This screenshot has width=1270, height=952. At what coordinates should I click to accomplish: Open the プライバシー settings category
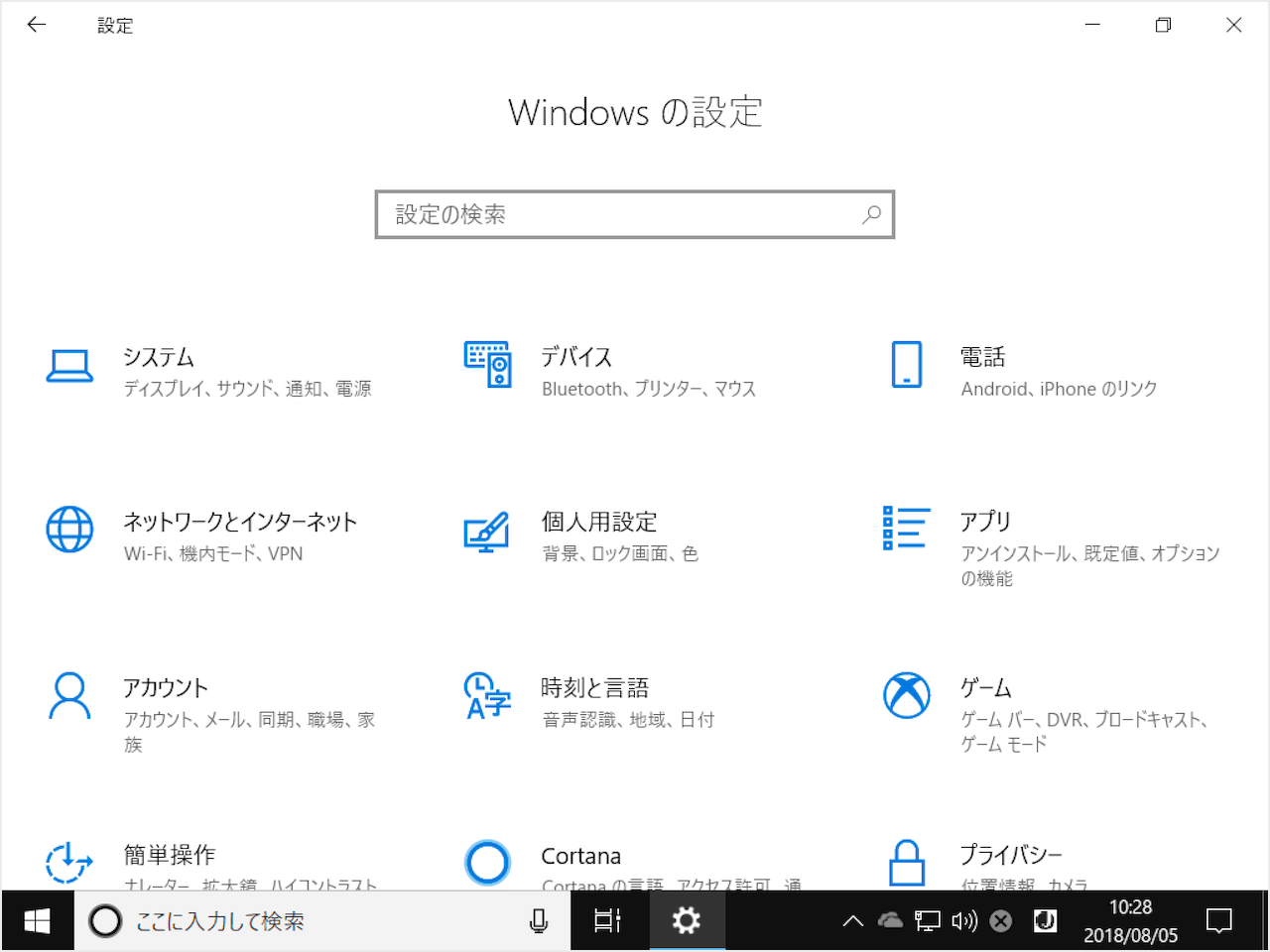click(1011, 855)
